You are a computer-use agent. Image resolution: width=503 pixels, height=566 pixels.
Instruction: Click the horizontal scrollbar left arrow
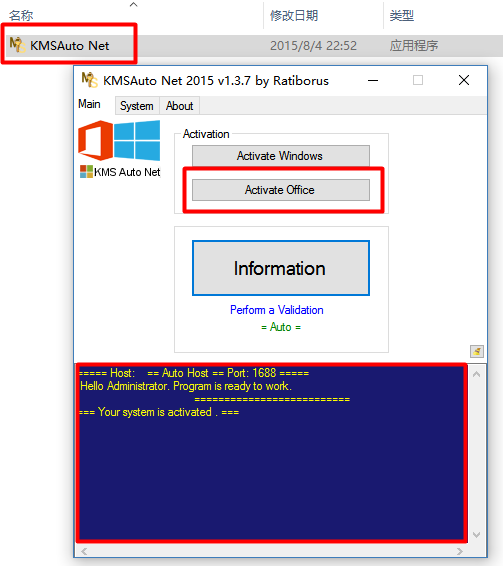click(x=84, y=551)
